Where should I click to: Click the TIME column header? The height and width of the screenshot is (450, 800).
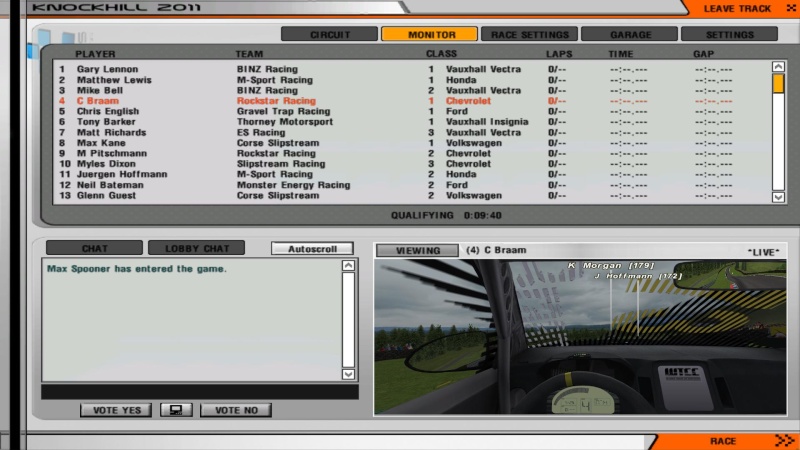click(x=620, y=54)
